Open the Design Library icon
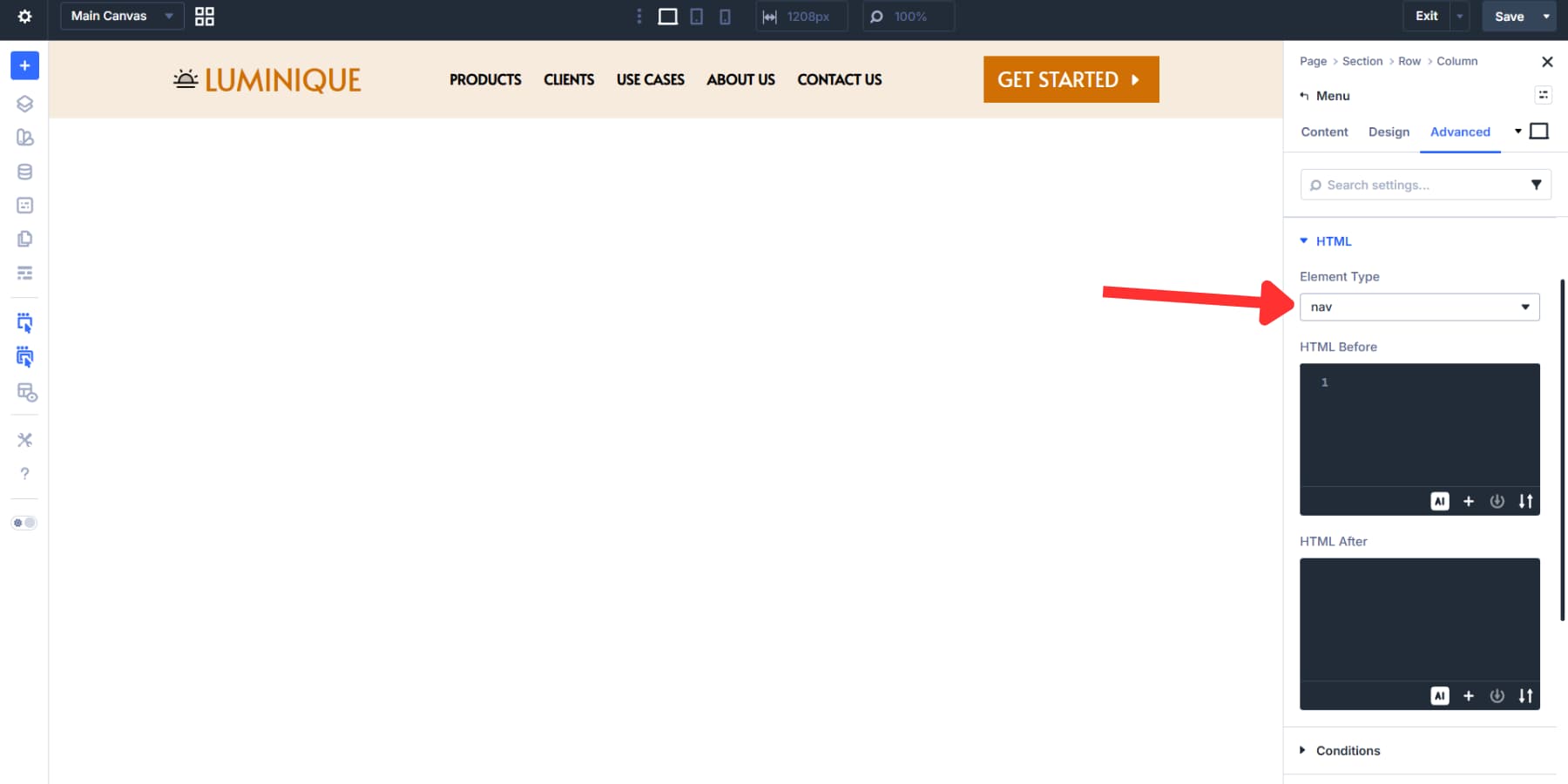Screen dimensions: 1568x784 coord(24,137)
